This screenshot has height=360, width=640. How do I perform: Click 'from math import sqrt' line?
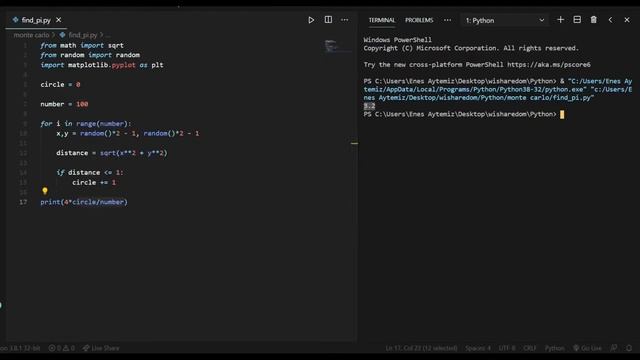(82, 45)
